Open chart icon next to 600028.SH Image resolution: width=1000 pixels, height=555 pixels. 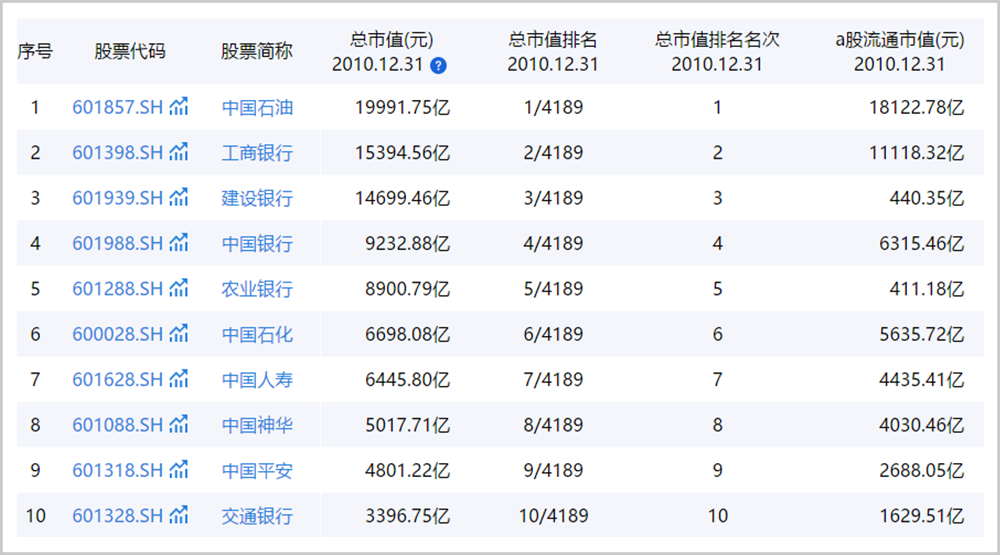[x=179, y=333]
